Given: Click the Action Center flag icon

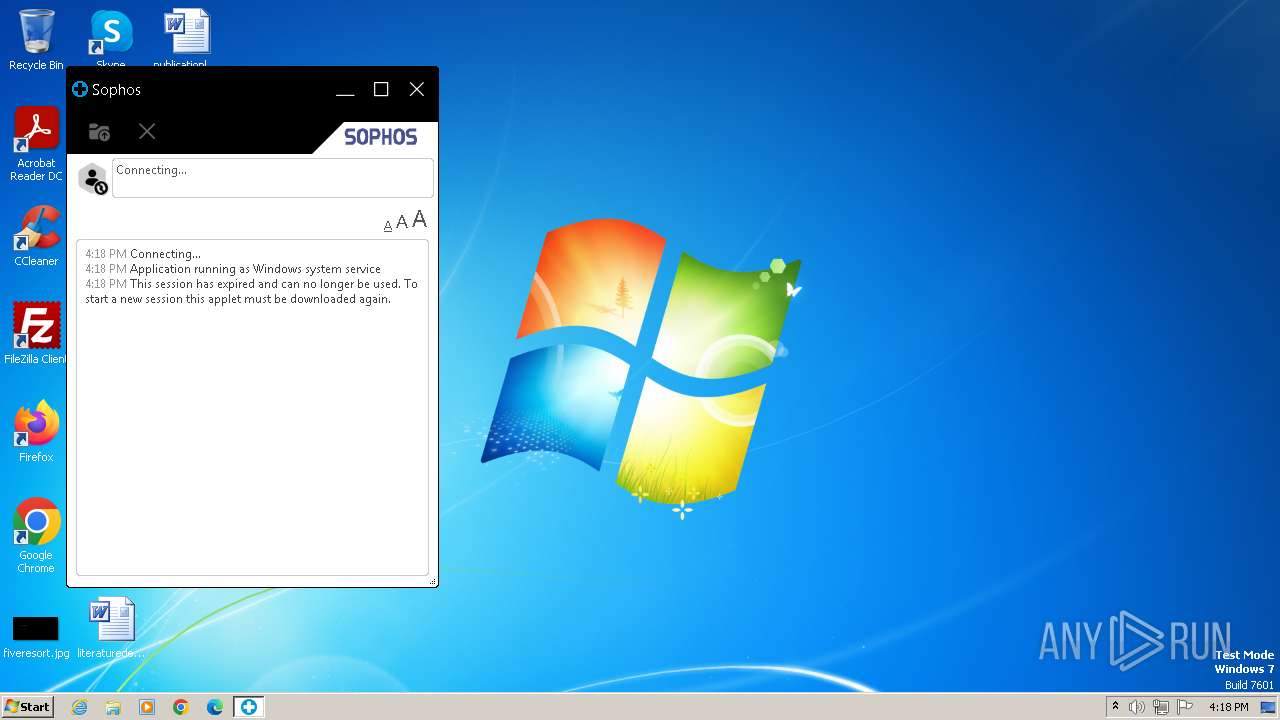Looking at the screenshot, I should 1185,707.
